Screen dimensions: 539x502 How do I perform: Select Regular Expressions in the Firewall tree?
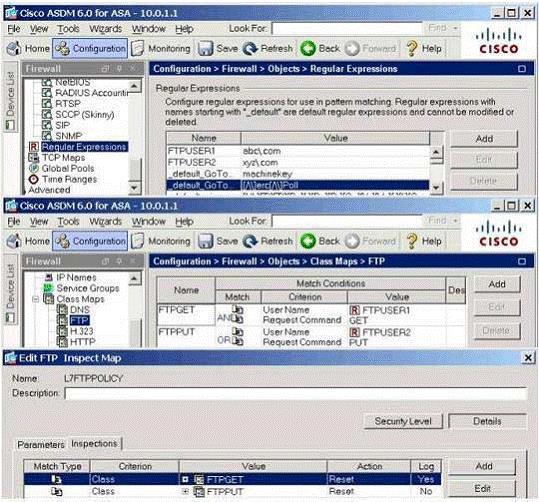pos(84,147)
